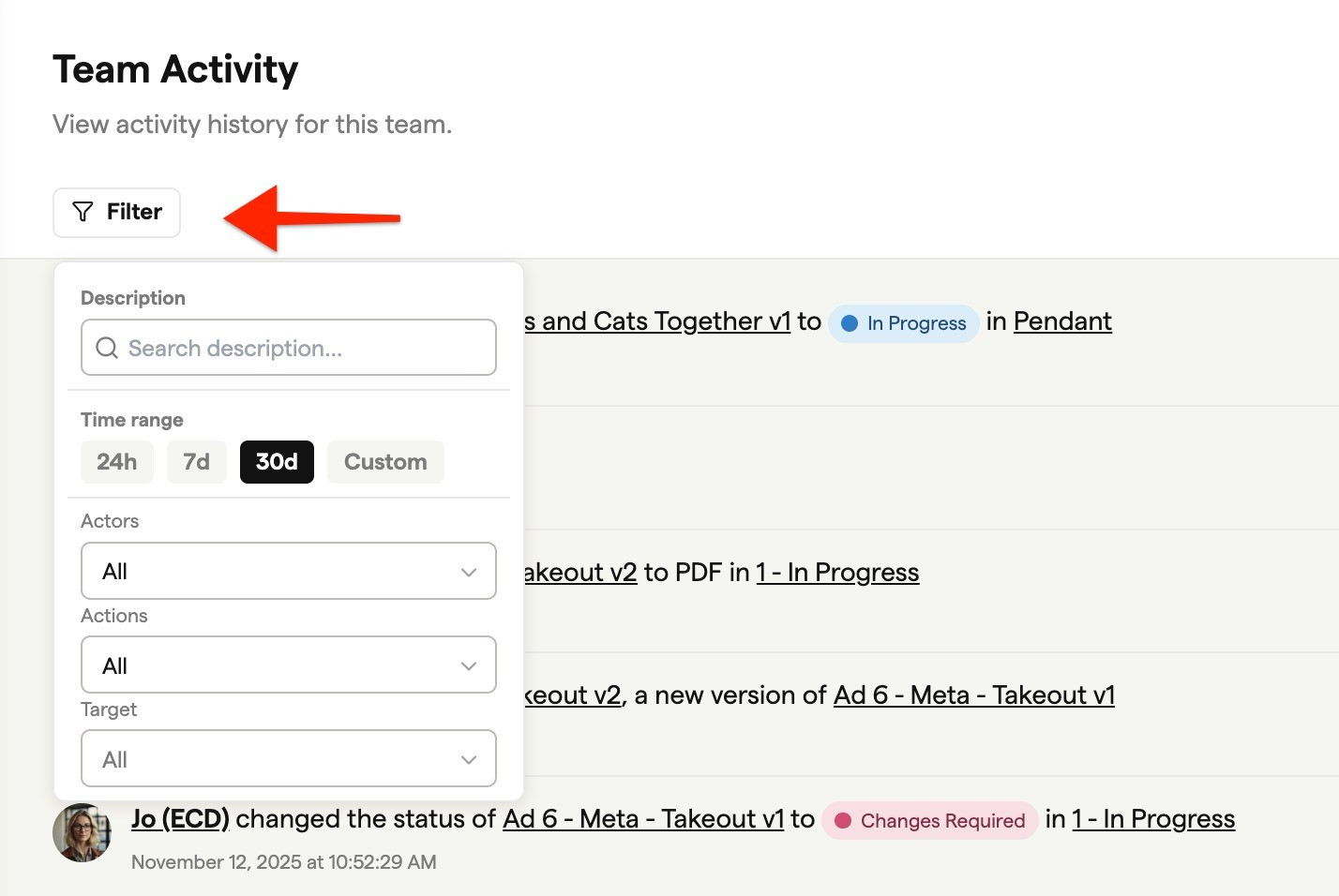
Task: Select the 24h time range
Action: point(117,462)
